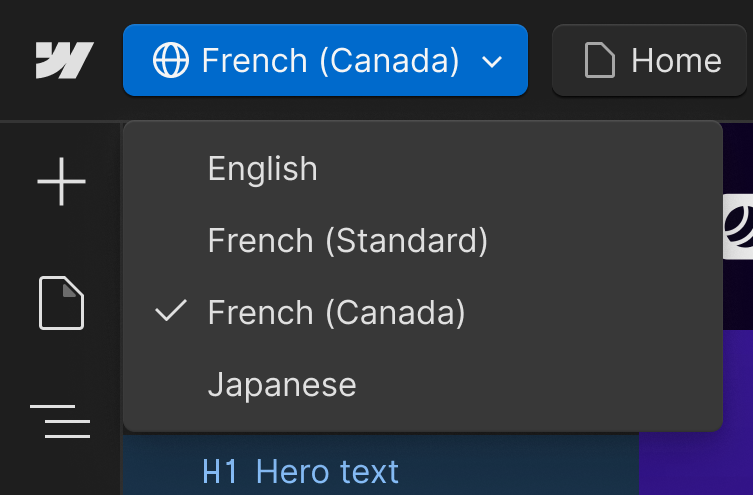This screenshot has height=495, width=753.
Task: Switch locale to English
Action: 262,169
